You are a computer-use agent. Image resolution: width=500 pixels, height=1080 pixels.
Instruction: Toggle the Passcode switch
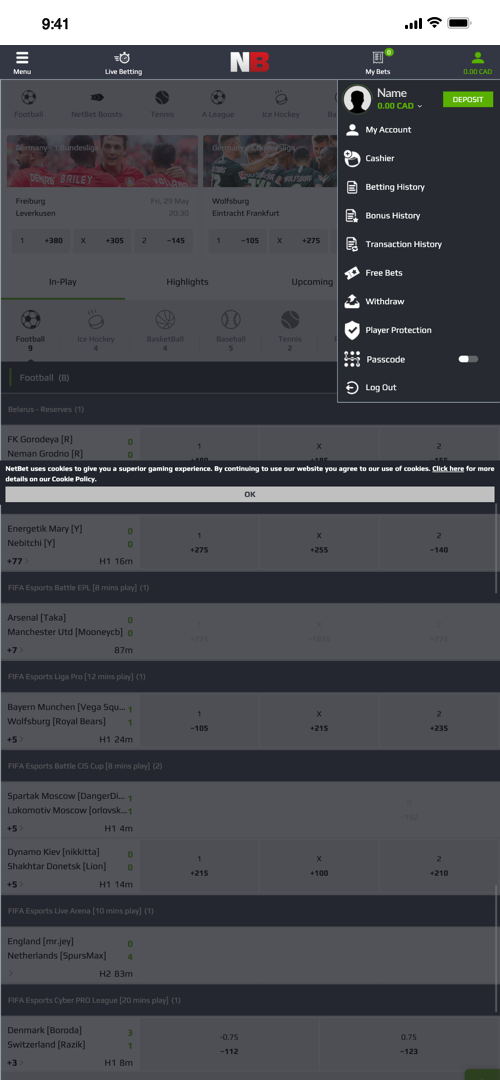[468, 359]
